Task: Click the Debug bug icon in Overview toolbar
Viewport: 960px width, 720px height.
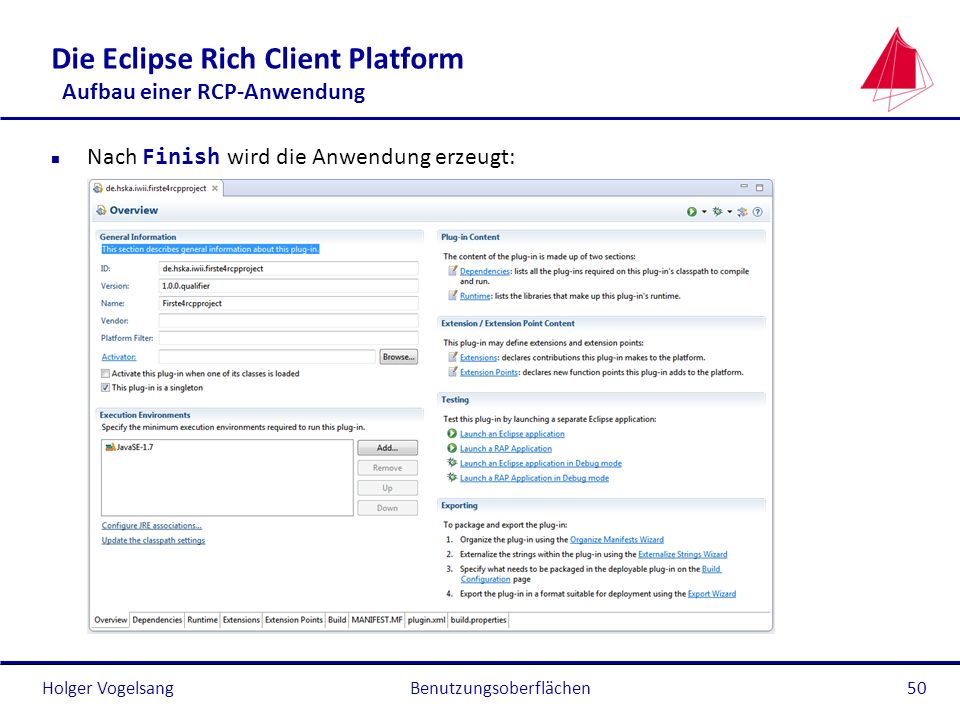Action: 717,212
